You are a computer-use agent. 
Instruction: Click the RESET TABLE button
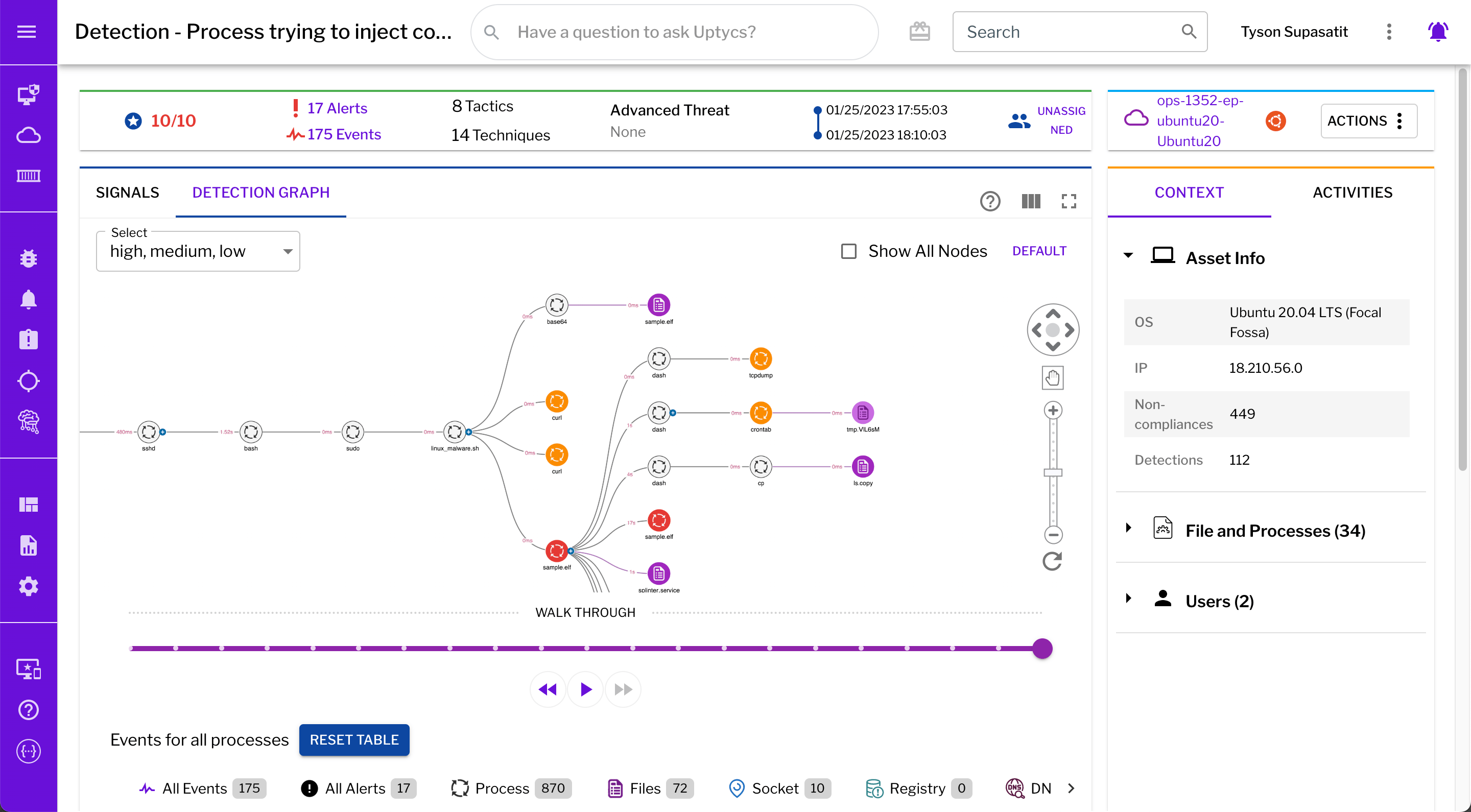coord(353,739)
